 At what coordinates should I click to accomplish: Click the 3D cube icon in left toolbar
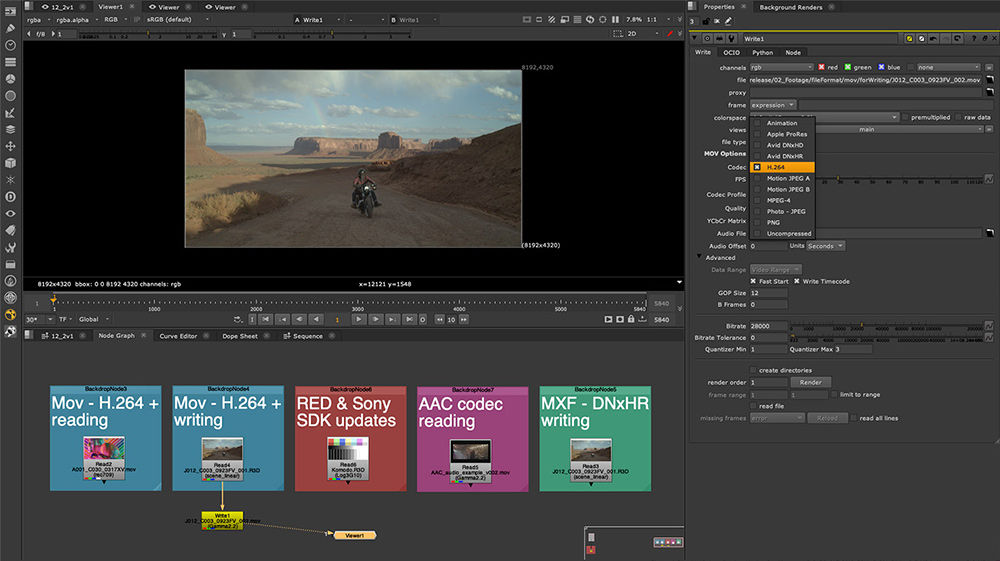(x=10, y=162)
